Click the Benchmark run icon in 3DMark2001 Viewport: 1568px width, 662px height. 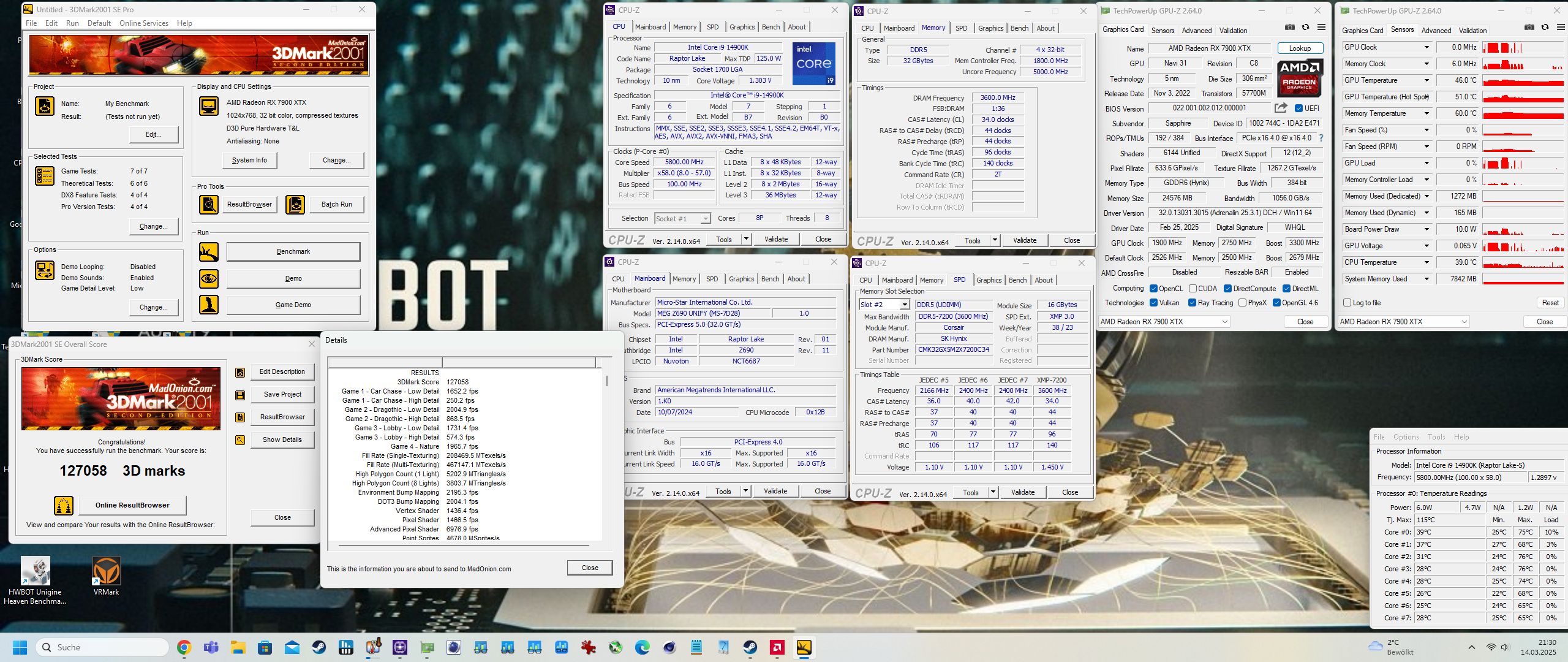click(x=209, y=252)
